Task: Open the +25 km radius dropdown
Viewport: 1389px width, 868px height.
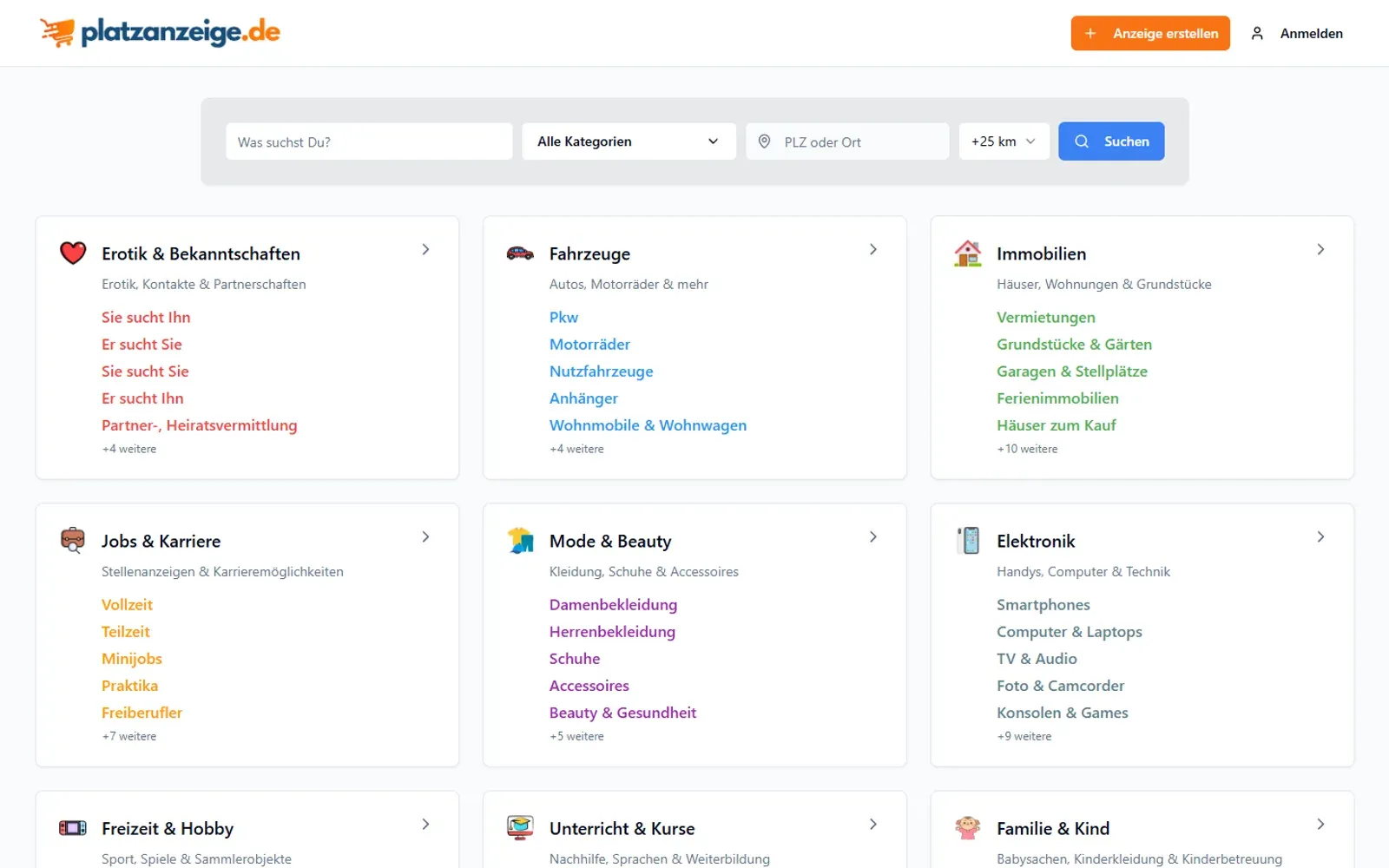Action: click(x=1004, y=141)
